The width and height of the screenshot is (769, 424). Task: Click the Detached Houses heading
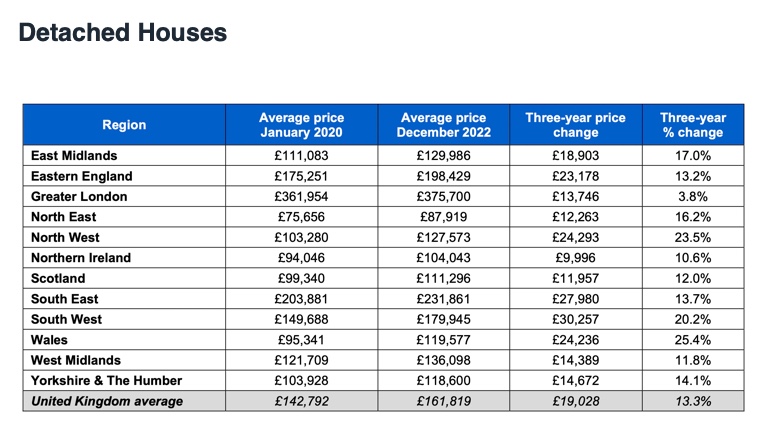point(123,33)
